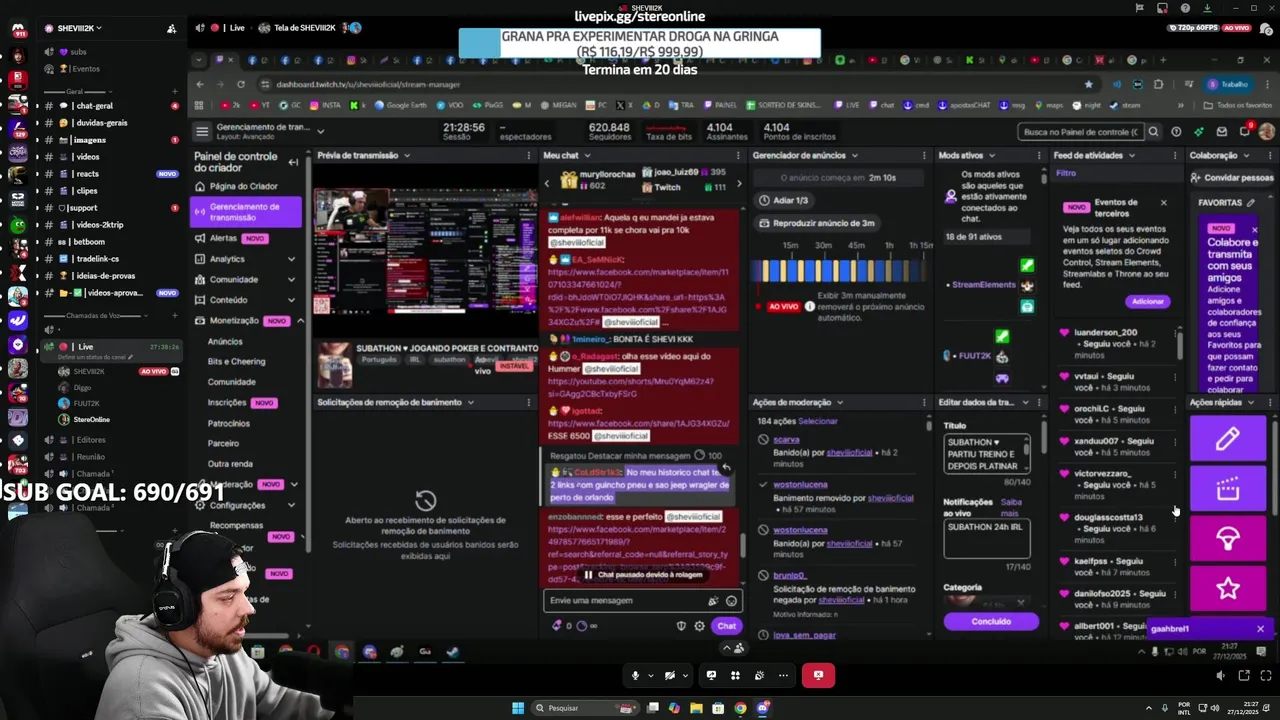The height and width of the screenshot is (720, 1280).
Task: Click the Adiar 1/3 button
Action: pyautogui.click(x=783, y=200)
